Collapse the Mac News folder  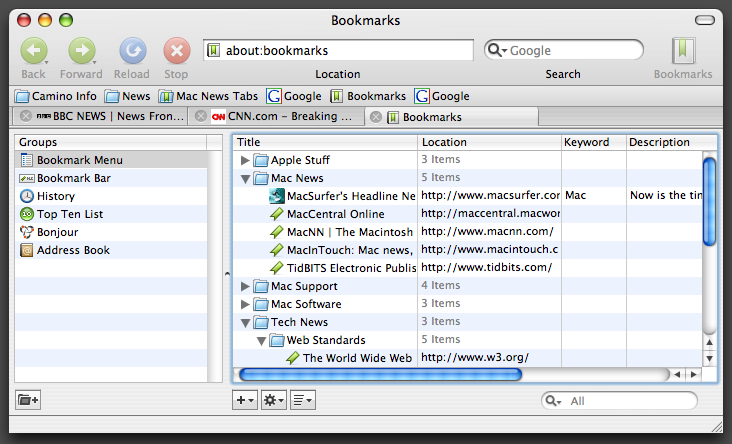[245, 179]
